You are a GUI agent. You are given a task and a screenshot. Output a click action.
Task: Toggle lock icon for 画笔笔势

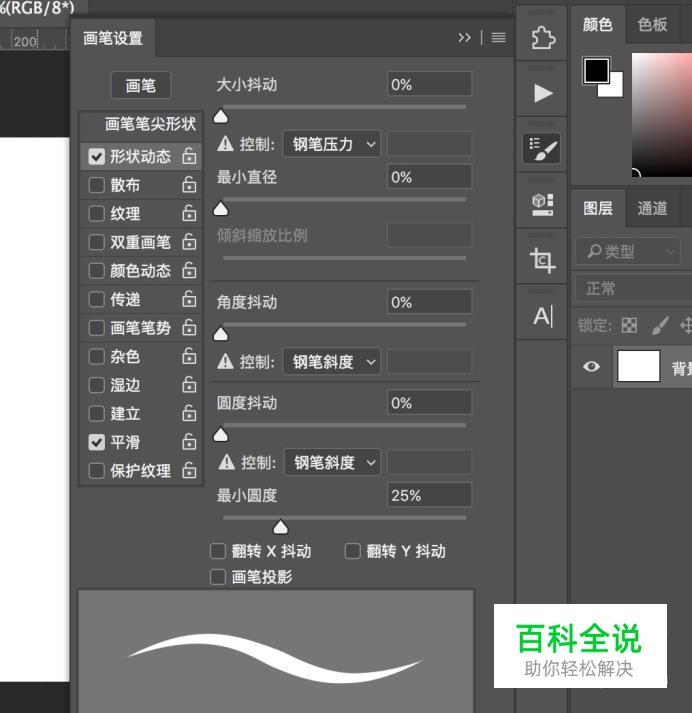[189, 327]
